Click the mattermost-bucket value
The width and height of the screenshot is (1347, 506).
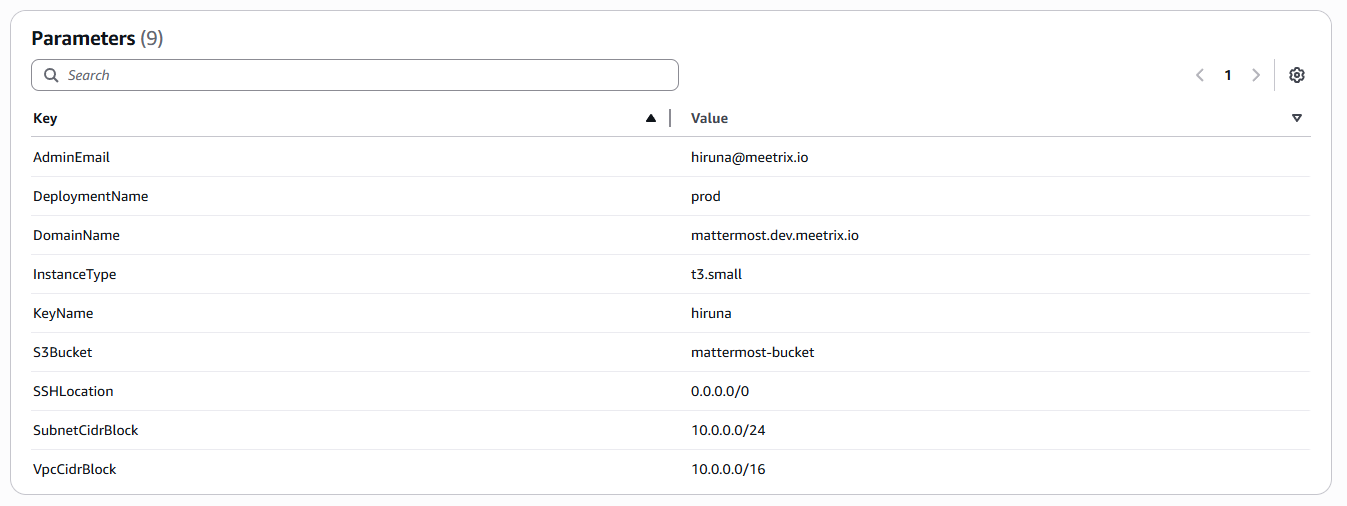pyautogui.click(x=752, y=352)
